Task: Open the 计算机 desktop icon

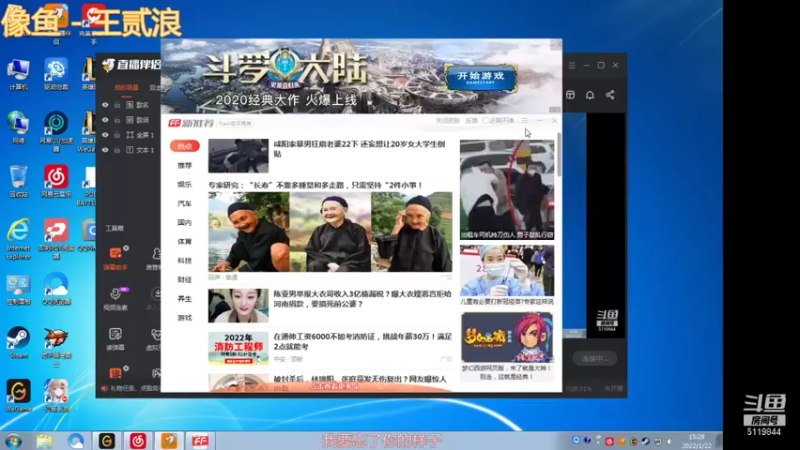Action: tap(18, 74)
